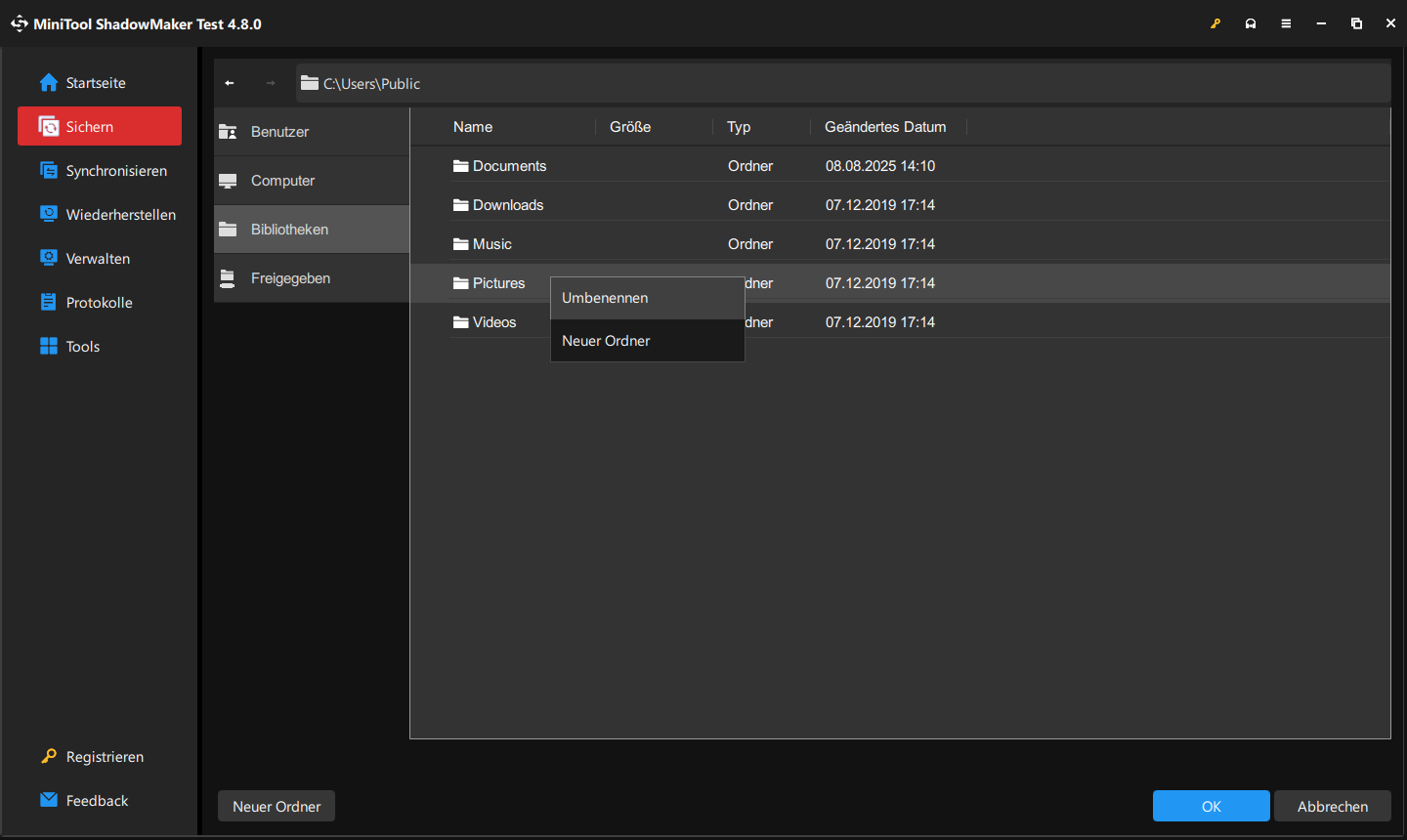1407x840 pixels.
Task: Choose Umbenennen from the context menu
Action: click(648, 298)
